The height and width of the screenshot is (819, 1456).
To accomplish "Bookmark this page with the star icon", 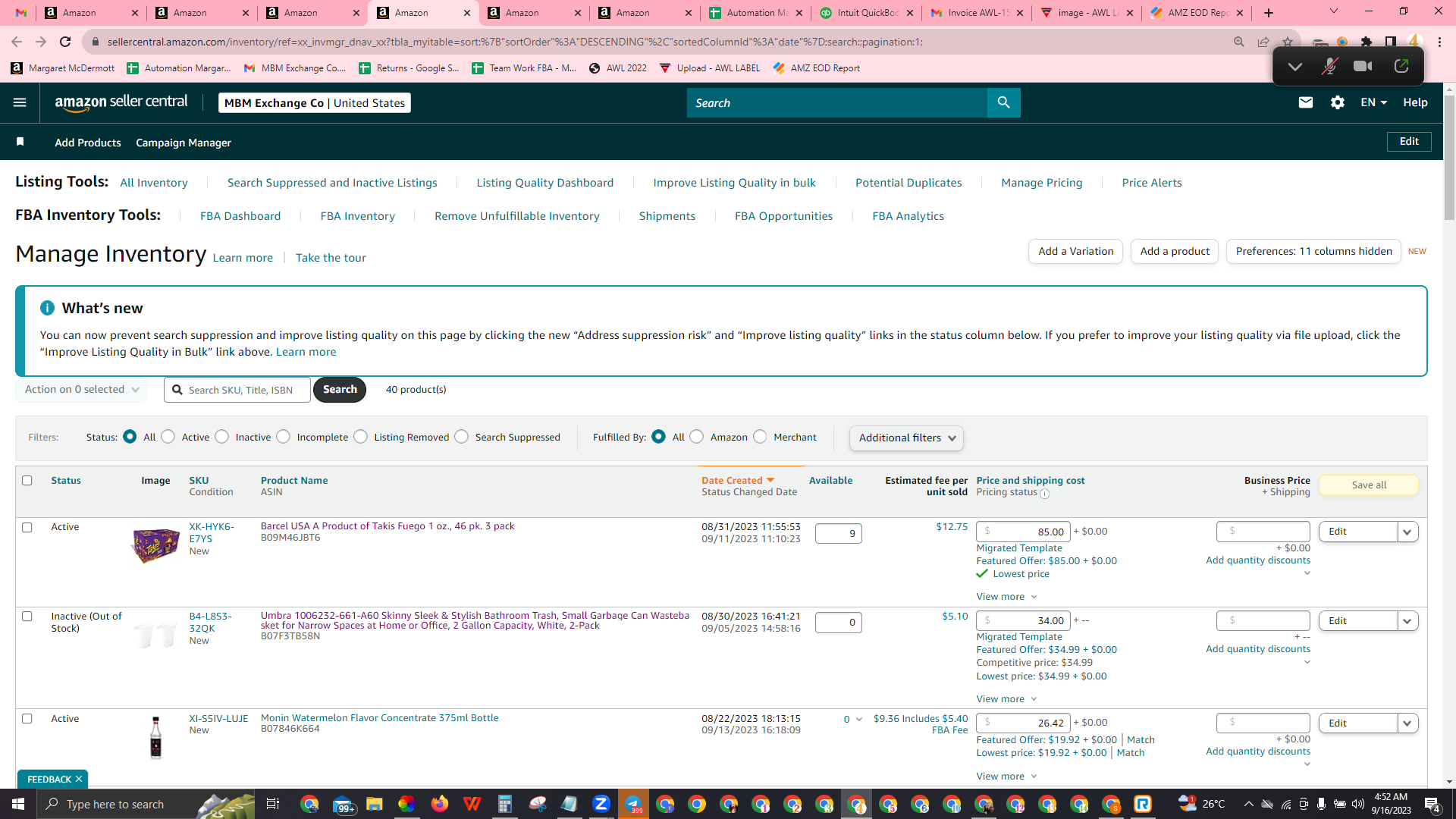I will click(x=1287, y=42).
